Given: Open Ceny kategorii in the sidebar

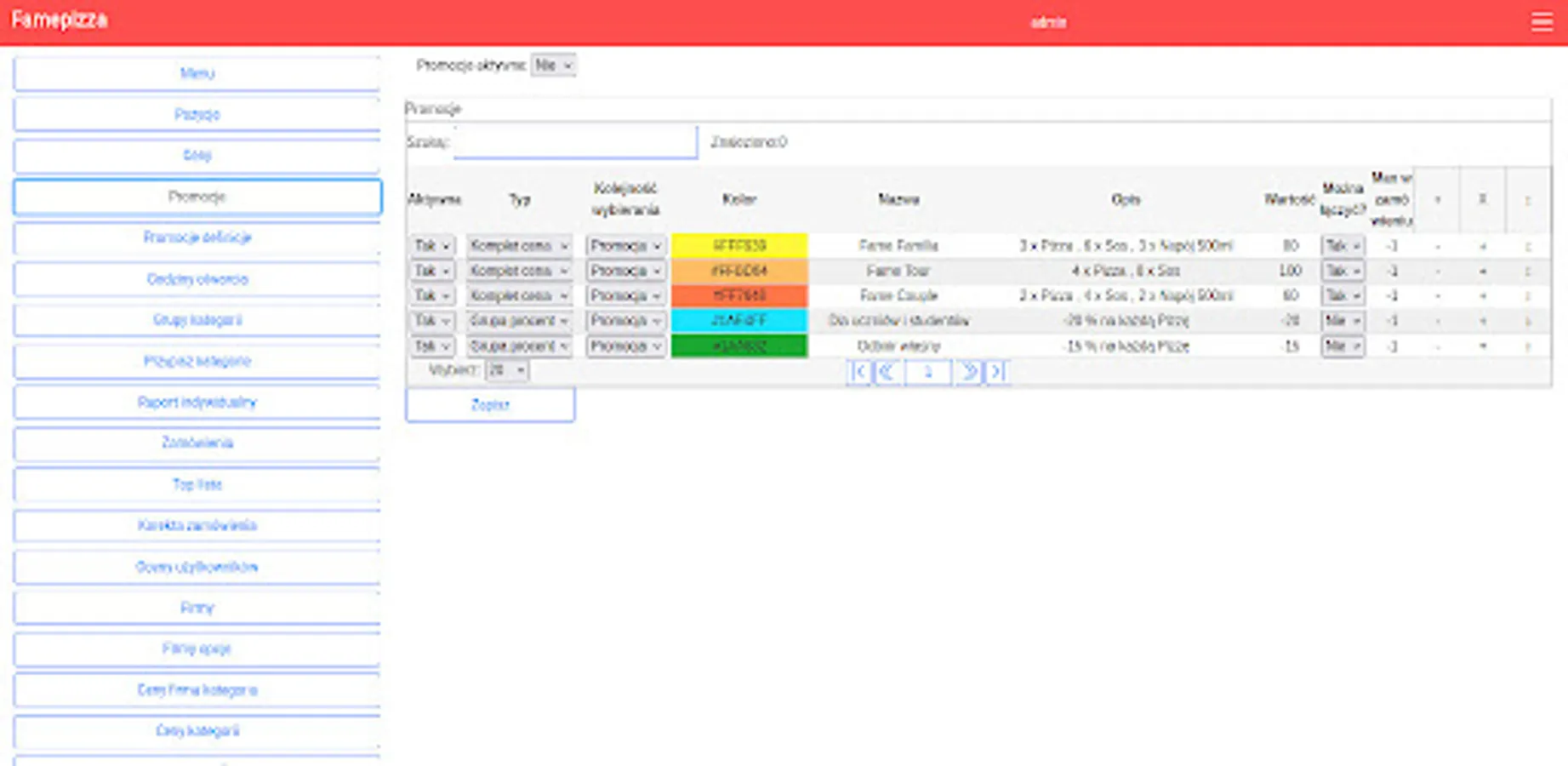Looking at the screenshot, I should pyautogui.click(x=197, y=731).
